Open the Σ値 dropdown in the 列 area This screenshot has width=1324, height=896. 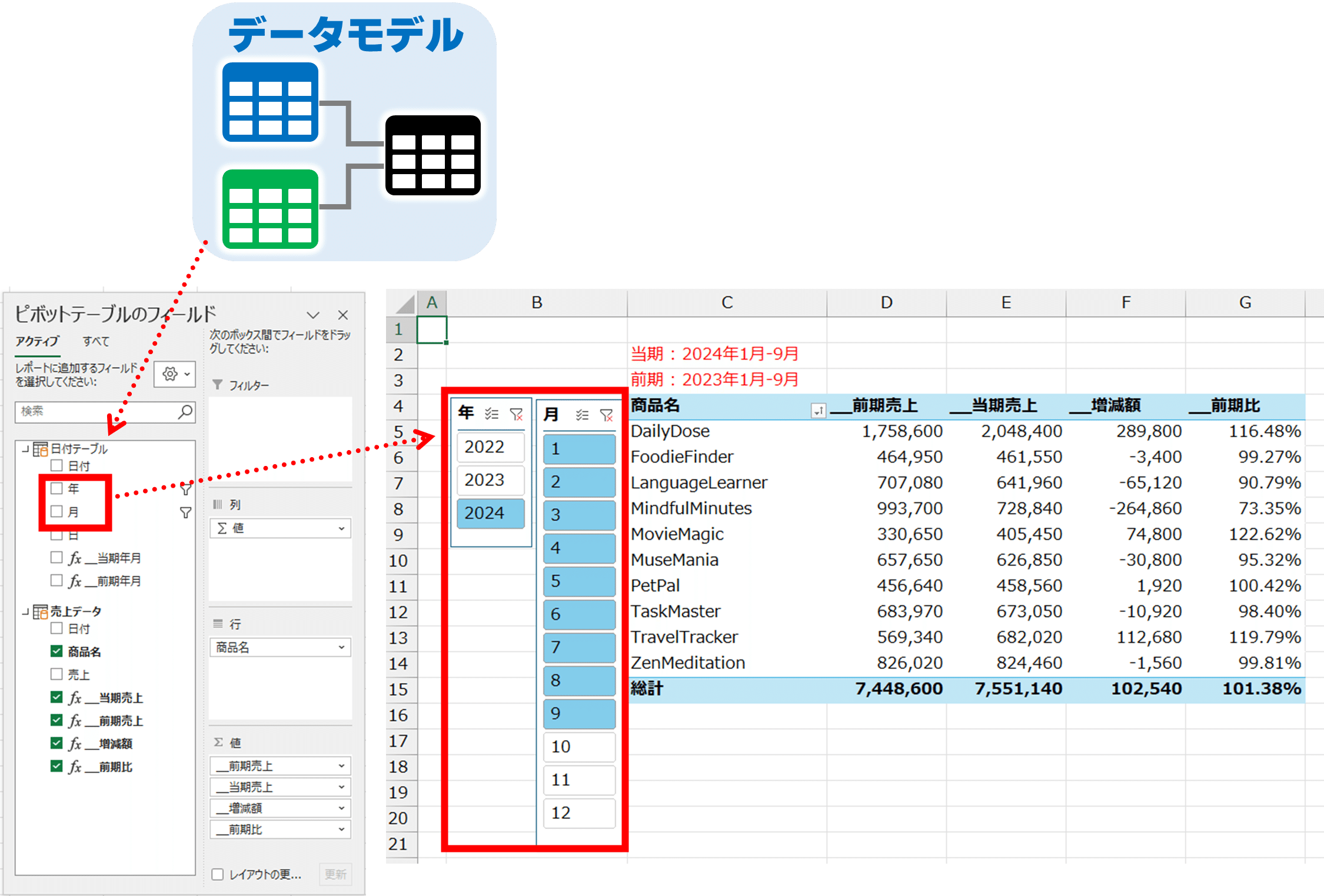pos(340,528)
